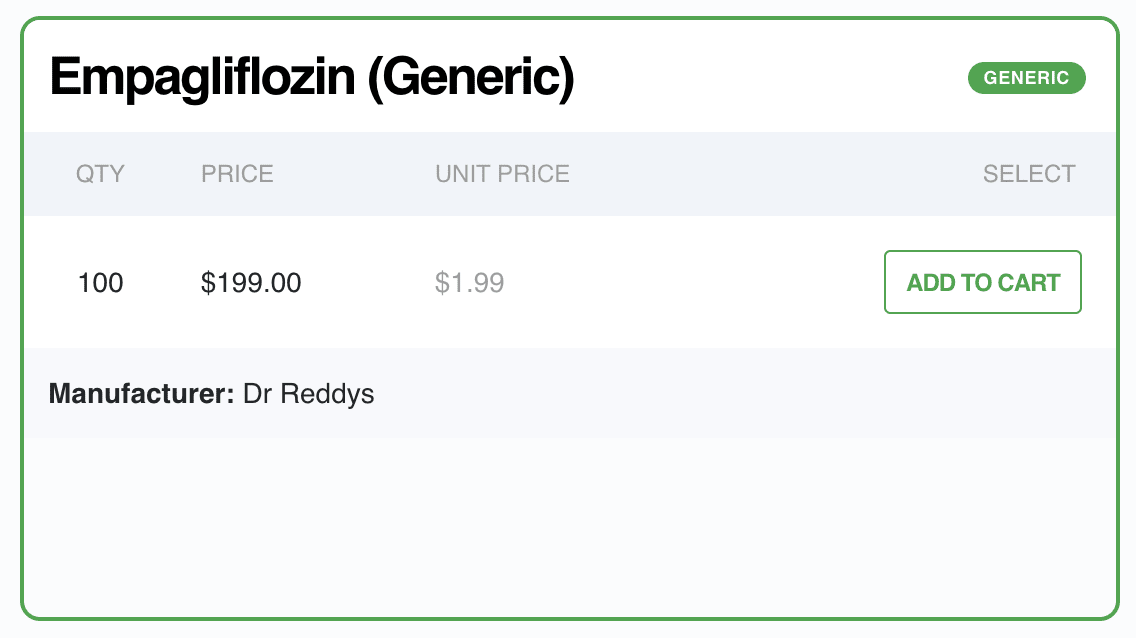Image resolution: width=1136 pixels, height=638 pixels.
Task: Click the blank space between $199.00 and $1.99
Action: [x=367, y=282]
